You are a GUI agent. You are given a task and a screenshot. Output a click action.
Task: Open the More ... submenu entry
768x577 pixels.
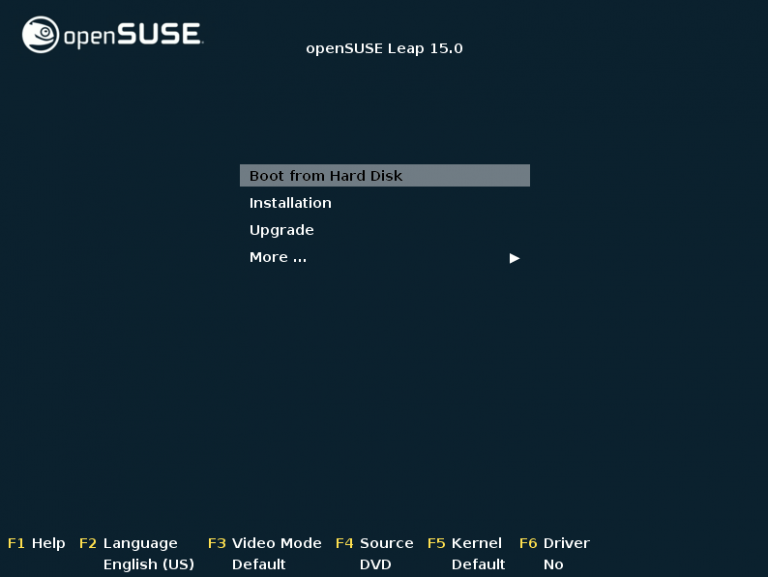(x=278, y=257)
